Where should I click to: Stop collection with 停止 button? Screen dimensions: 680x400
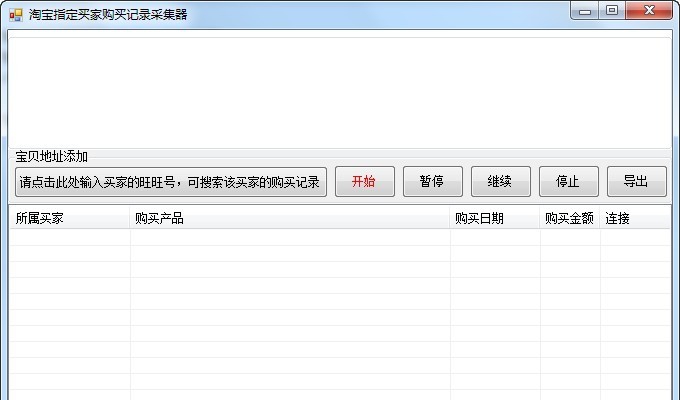tap(569, 181)
